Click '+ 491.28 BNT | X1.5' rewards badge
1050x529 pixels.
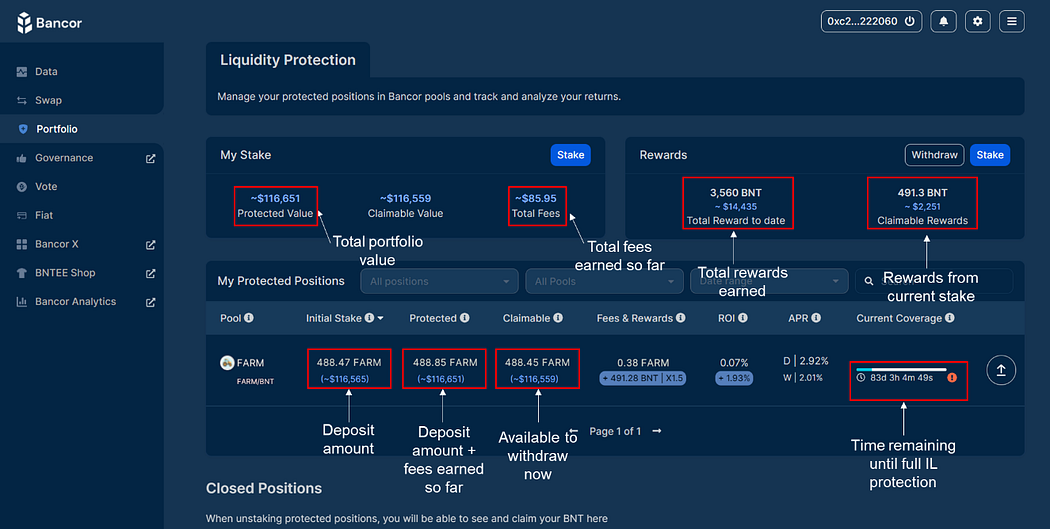coord(643,378)
